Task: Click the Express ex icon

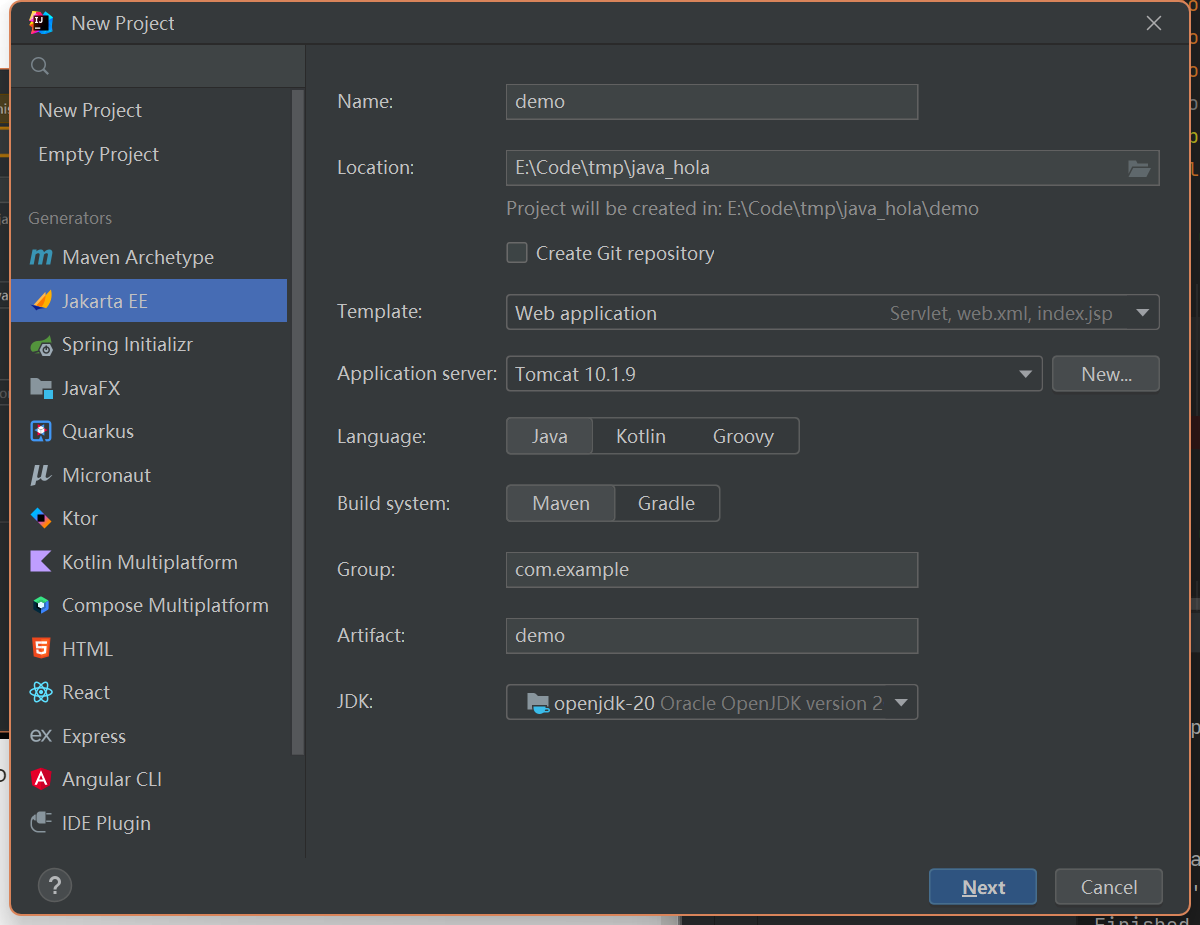Action: [x=41, y=735]
